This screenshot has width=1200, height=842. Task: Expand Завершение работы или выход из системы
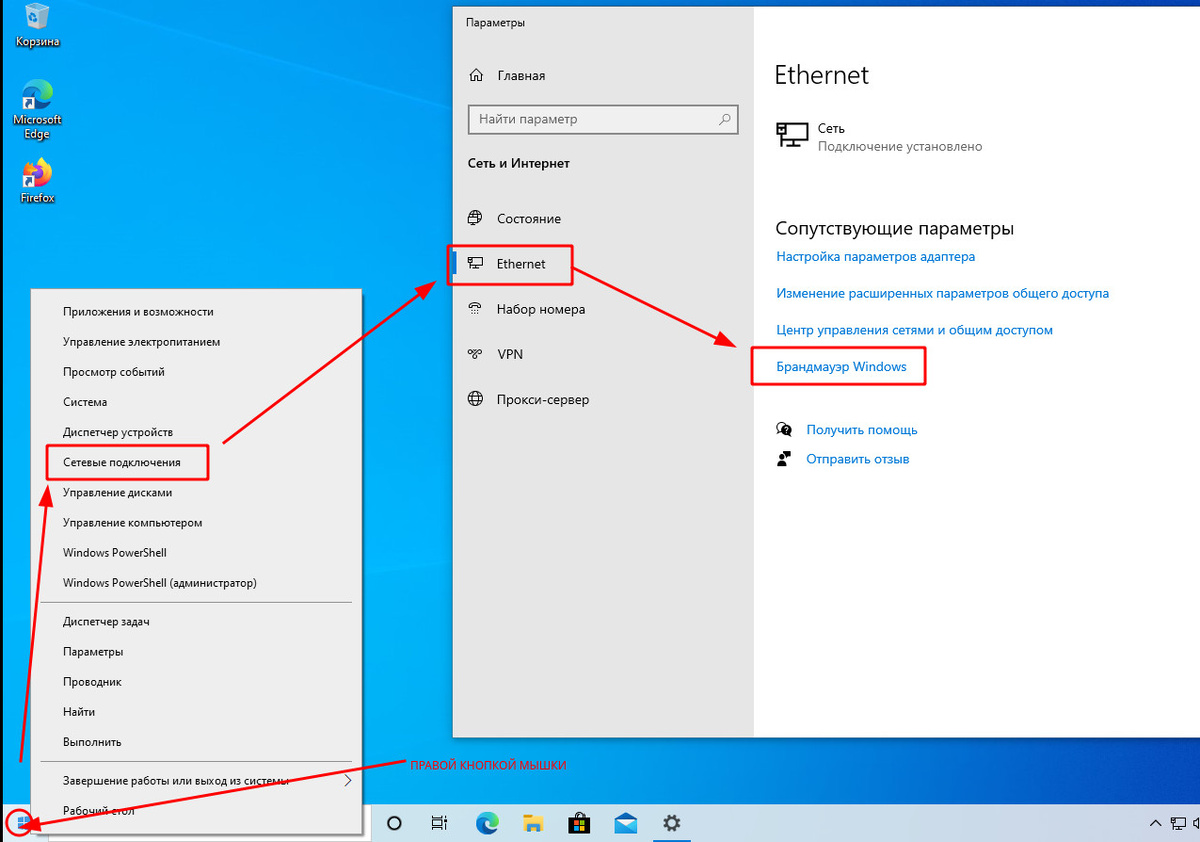pyautogui.click(x=196, y=780)
